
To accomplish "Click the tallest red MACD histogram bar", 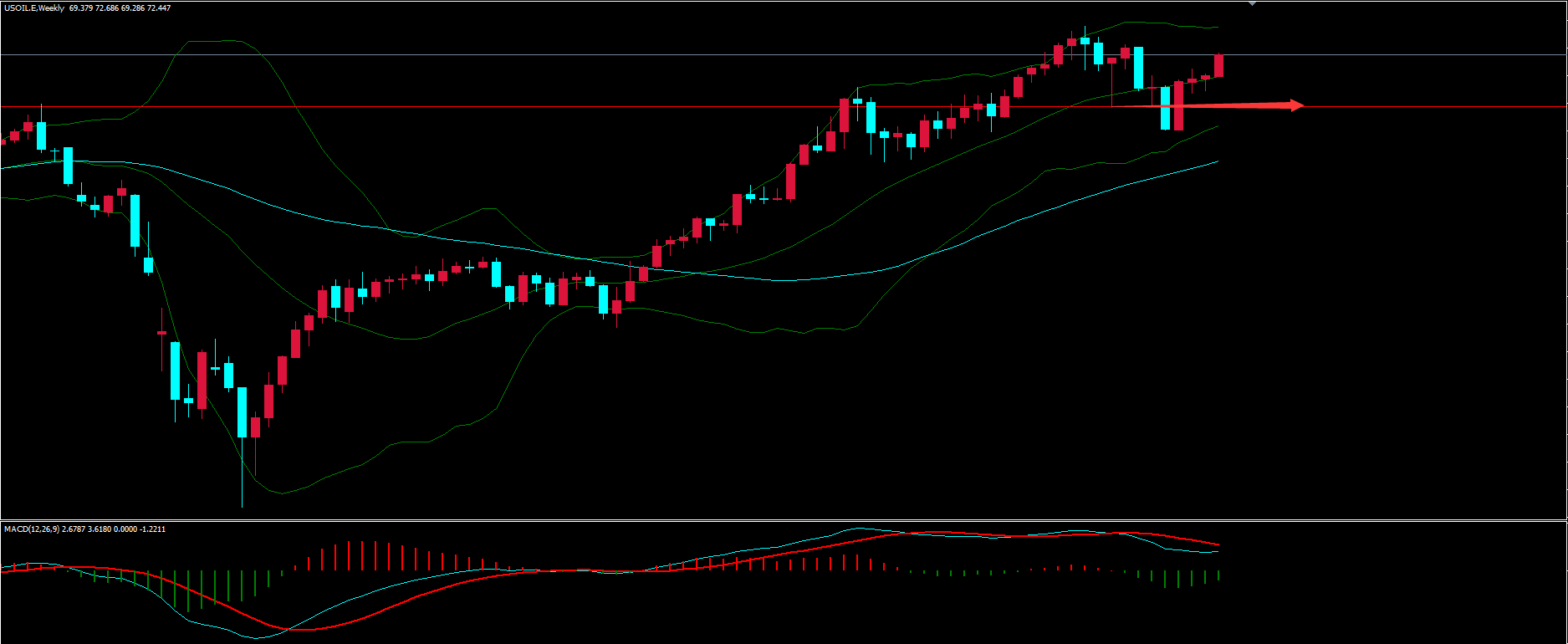I will coord(361,555).
